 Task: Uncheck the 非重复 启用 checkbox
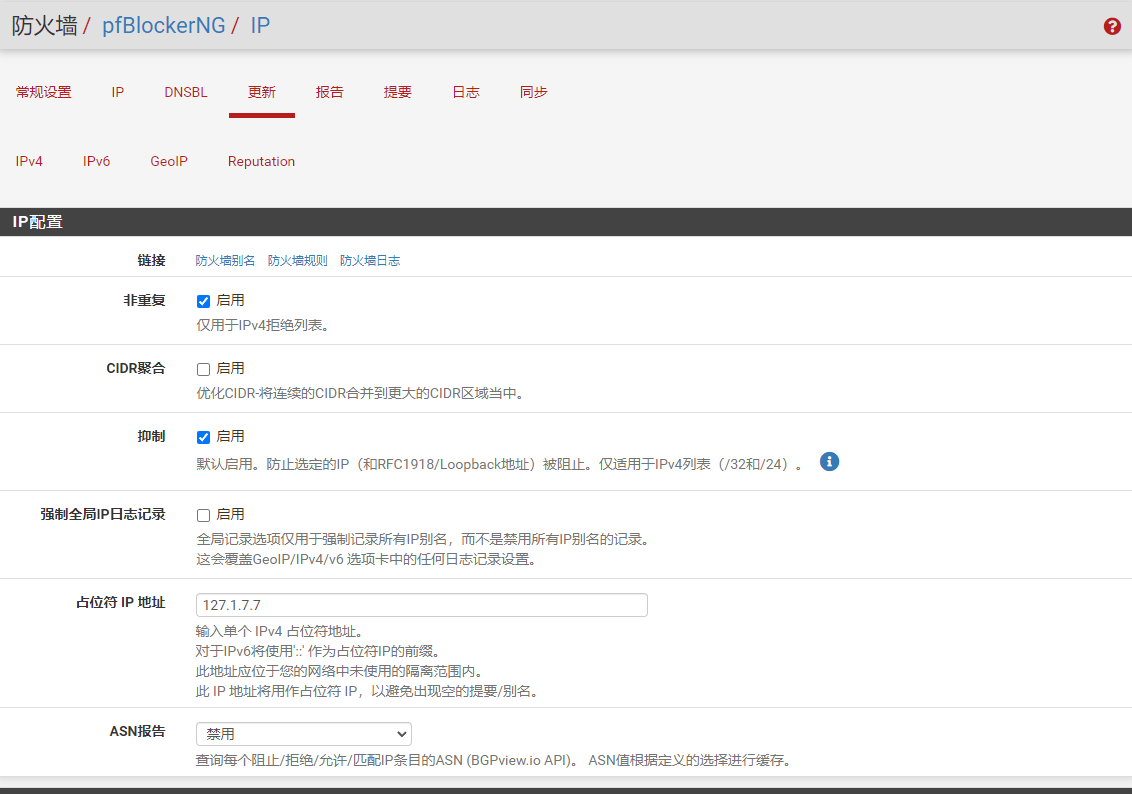[x=204, y=301]
